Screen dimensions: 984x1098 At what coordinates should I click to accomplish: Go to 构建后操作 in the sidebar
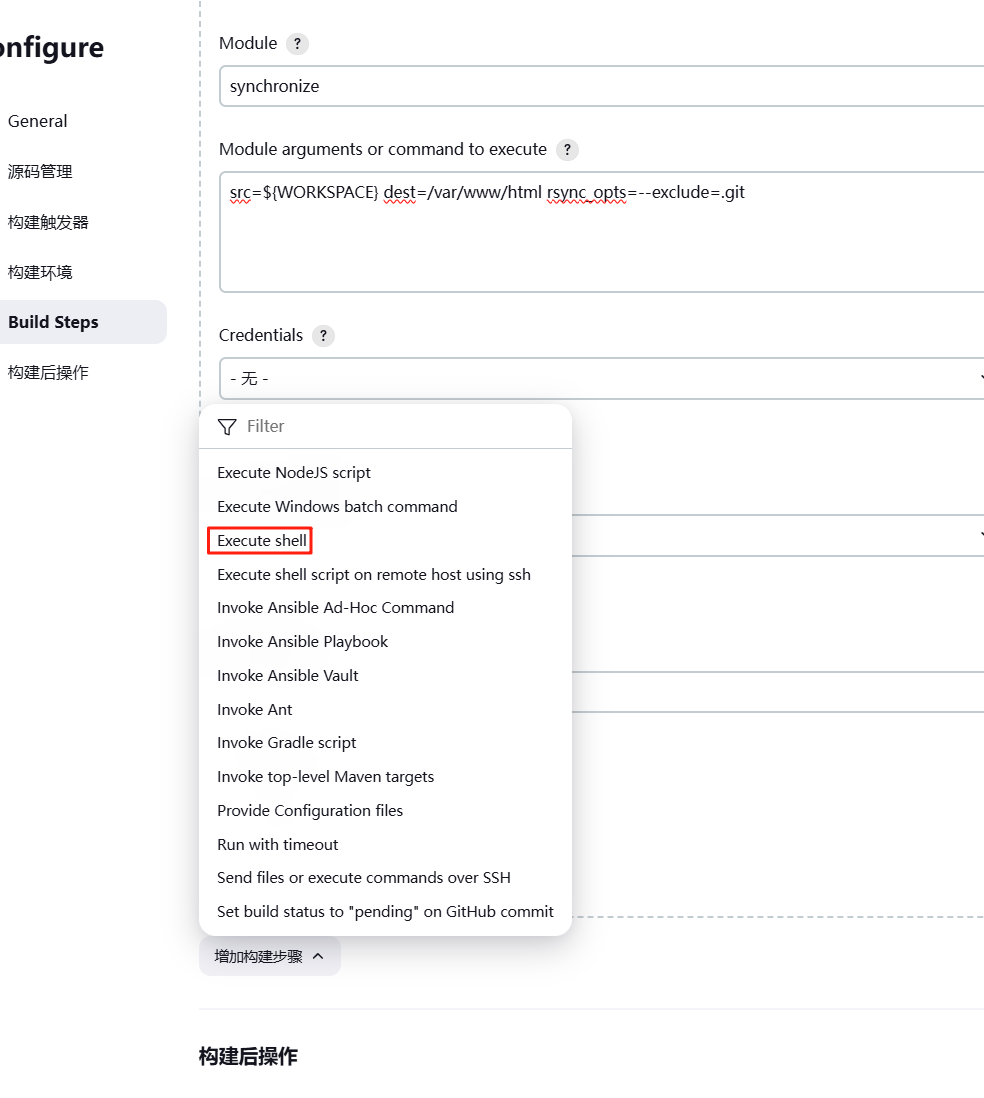coord(48,373)
